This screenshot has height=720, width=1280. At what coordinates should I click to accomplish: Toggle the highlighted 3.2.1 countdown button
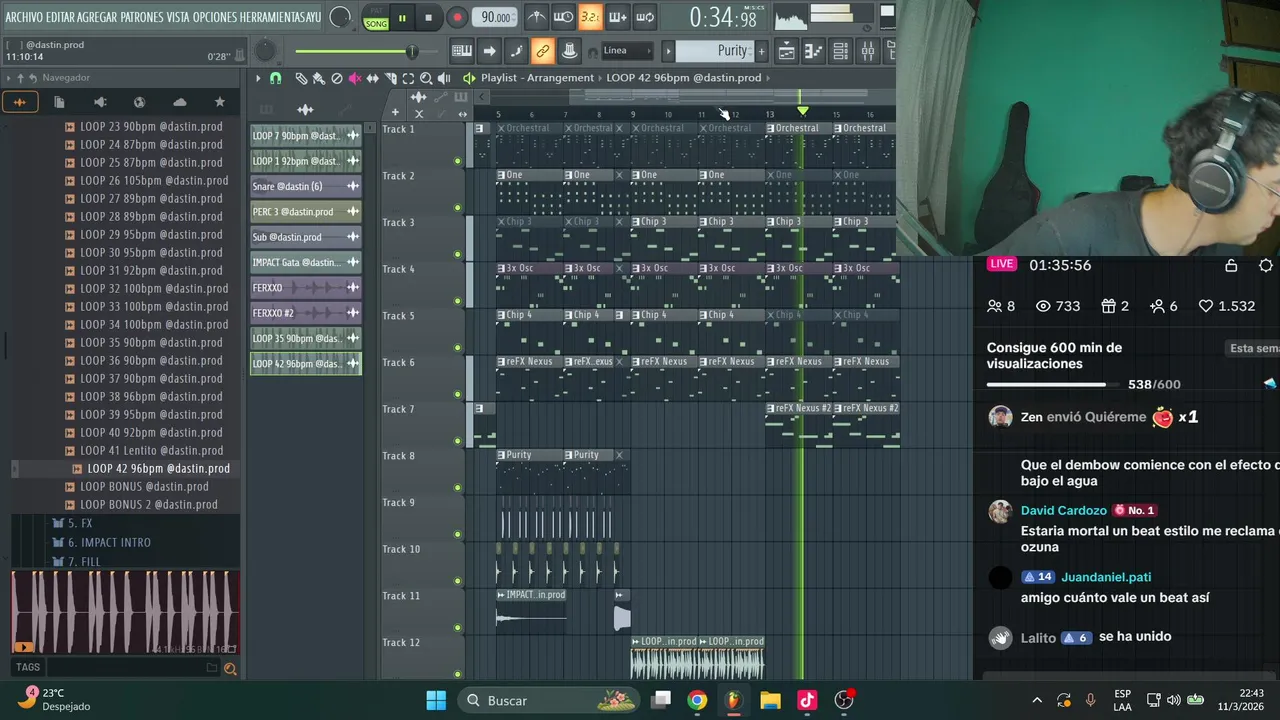pyautogui.click(x=590, y=17)
